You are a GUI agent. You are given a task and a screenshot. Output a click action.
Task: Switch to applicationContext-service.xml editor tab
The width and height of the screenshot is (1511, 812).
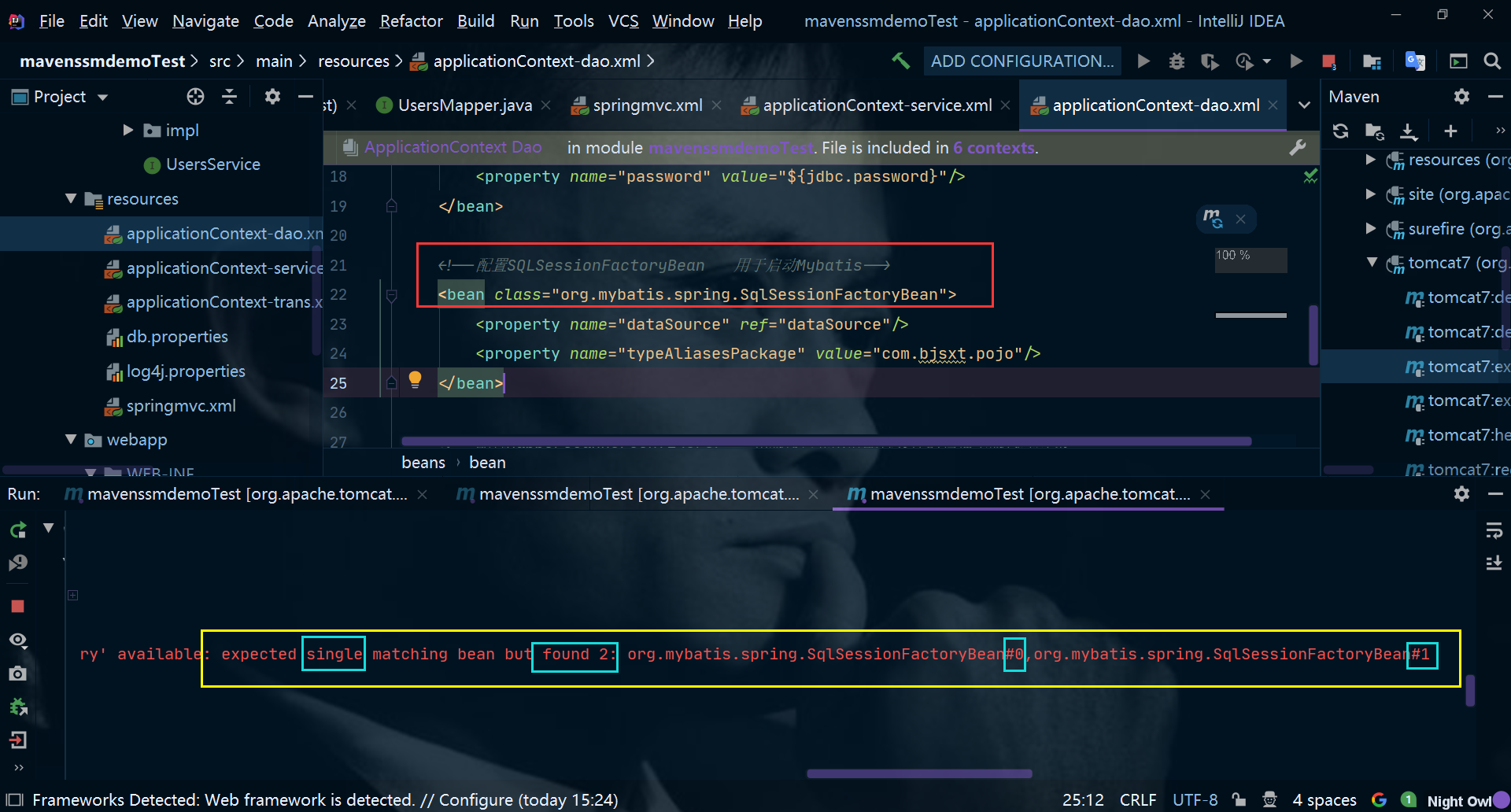[877, 105]
